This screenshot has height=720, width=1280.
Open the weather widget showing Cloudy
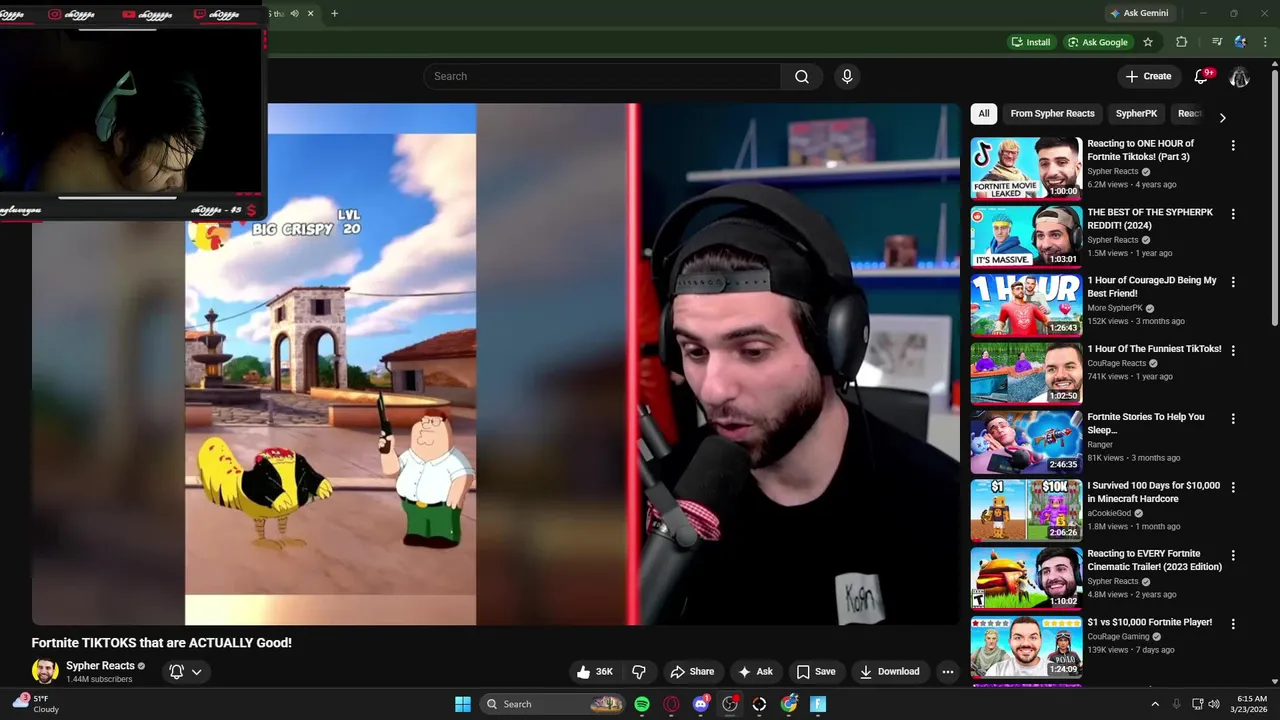point(36,704)
